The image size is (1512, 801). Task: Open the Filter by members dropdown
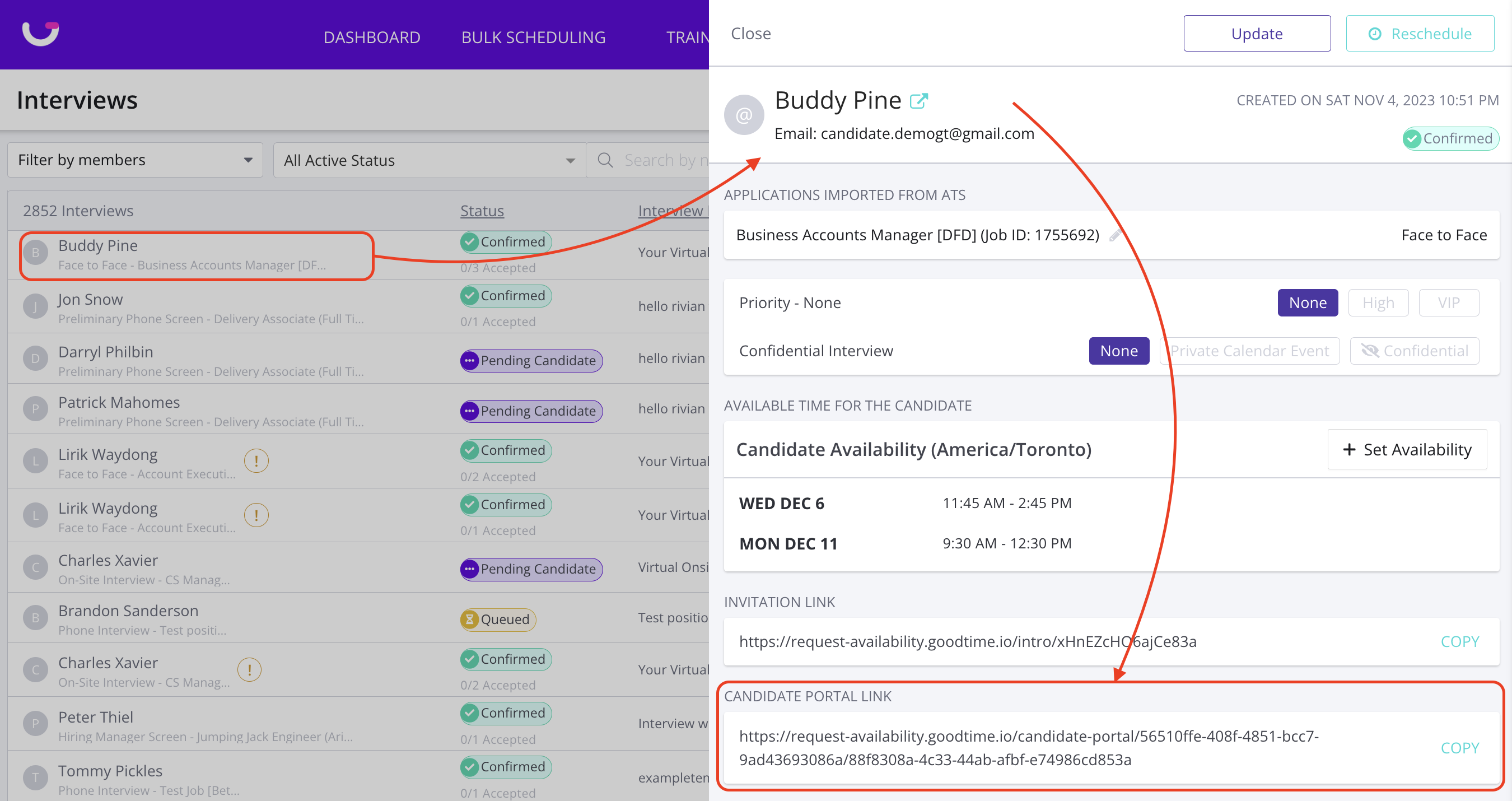point(135,160)
